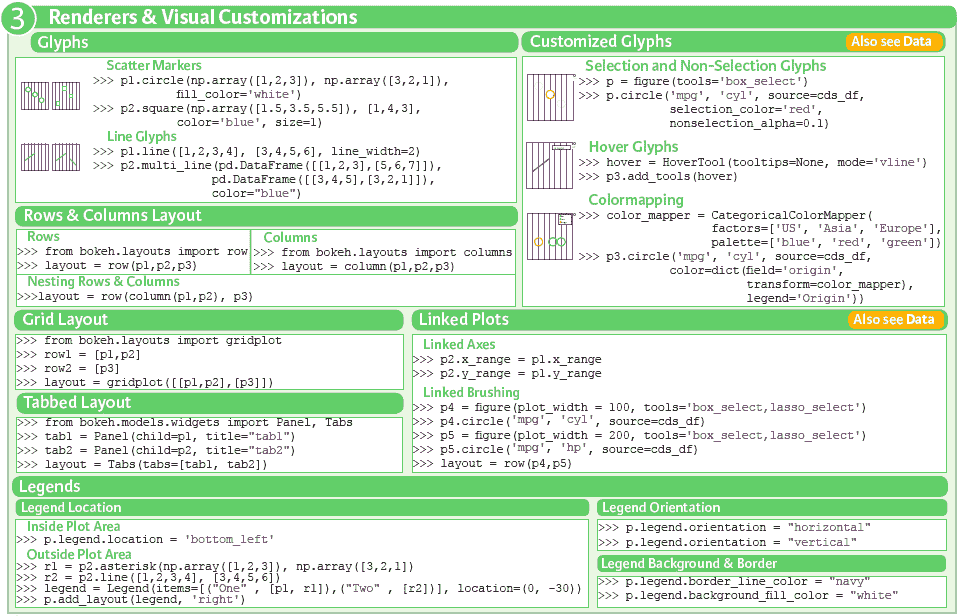The image size is (961, 616).
Task: Select the Tabbed Layout section header
Action: pyautogui.click(x=78, y=403)
